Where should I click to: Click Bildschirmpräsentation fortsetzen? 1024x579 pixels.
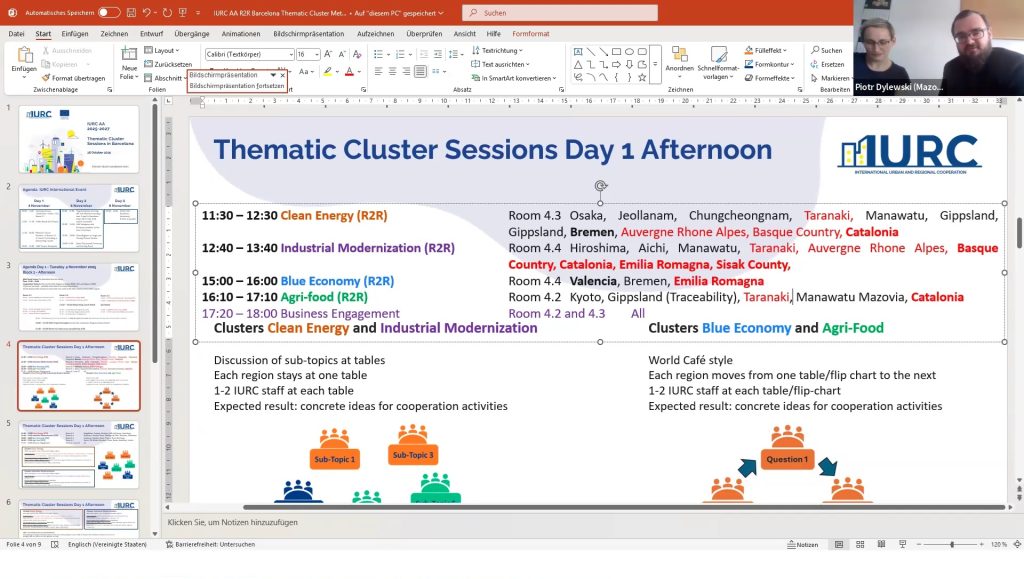click(236, 86)
